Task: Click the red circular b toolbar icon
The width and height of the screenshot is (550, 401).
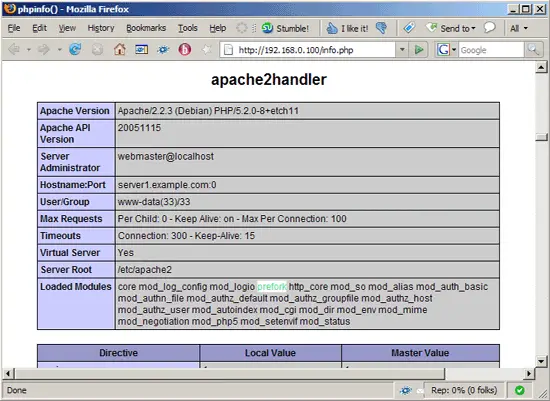Action: 185,49
